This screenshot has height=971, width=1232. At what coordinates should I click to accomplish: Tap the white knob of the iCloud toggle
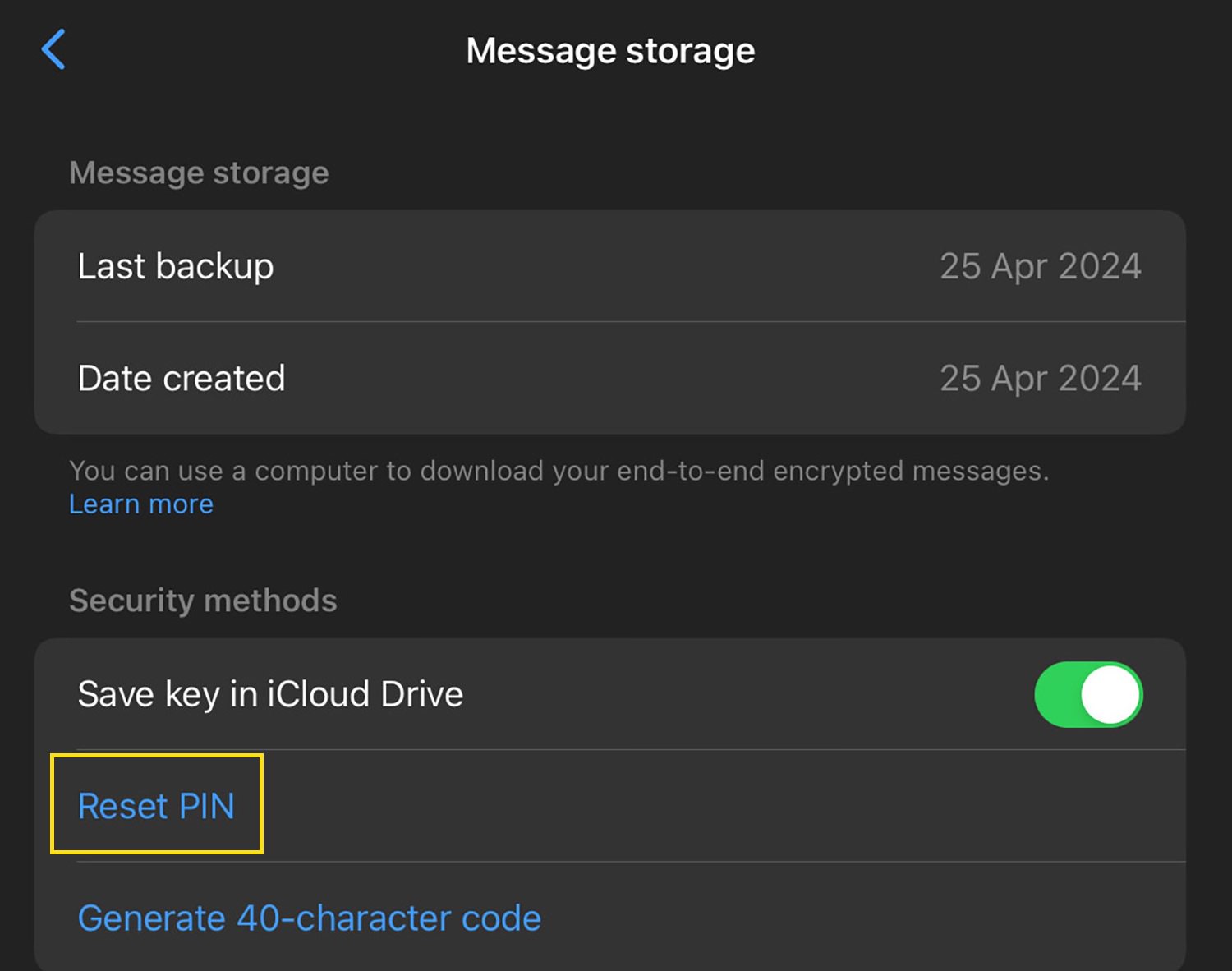[x=1110, y=694]
